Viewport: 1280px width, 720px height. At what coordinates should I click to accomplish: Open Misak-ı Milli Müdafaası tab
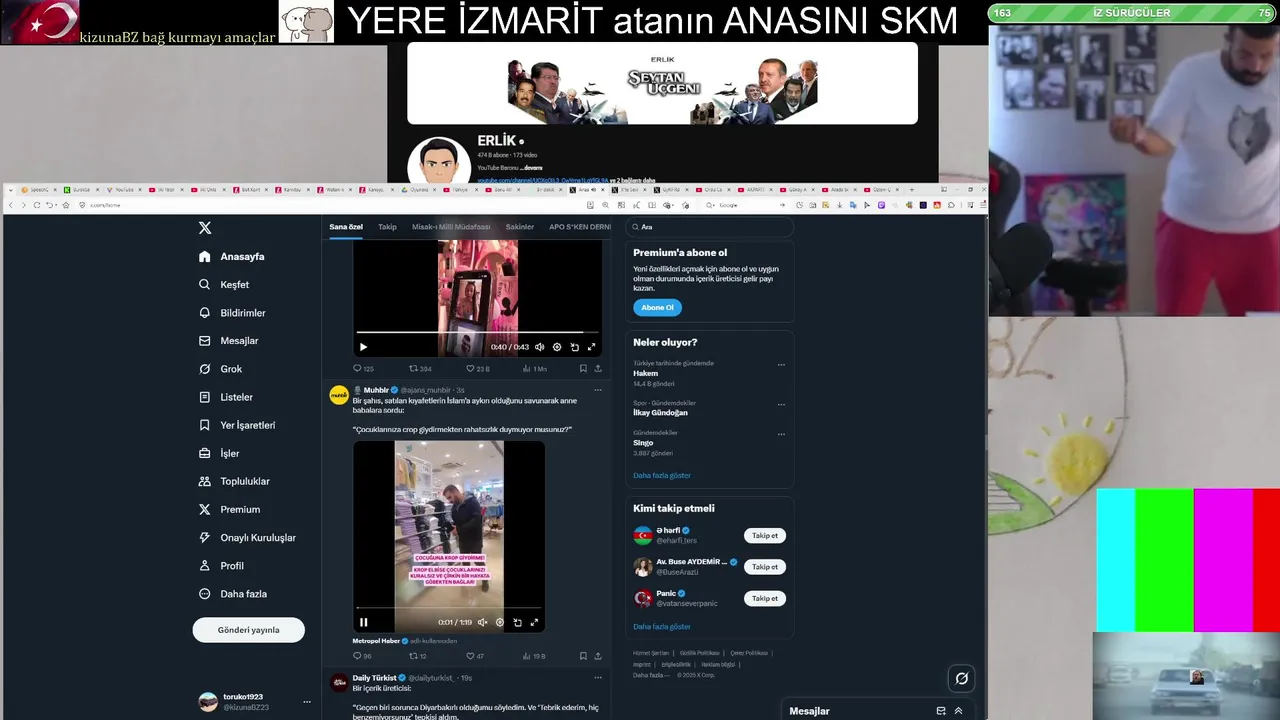click(x=451, y=227)
